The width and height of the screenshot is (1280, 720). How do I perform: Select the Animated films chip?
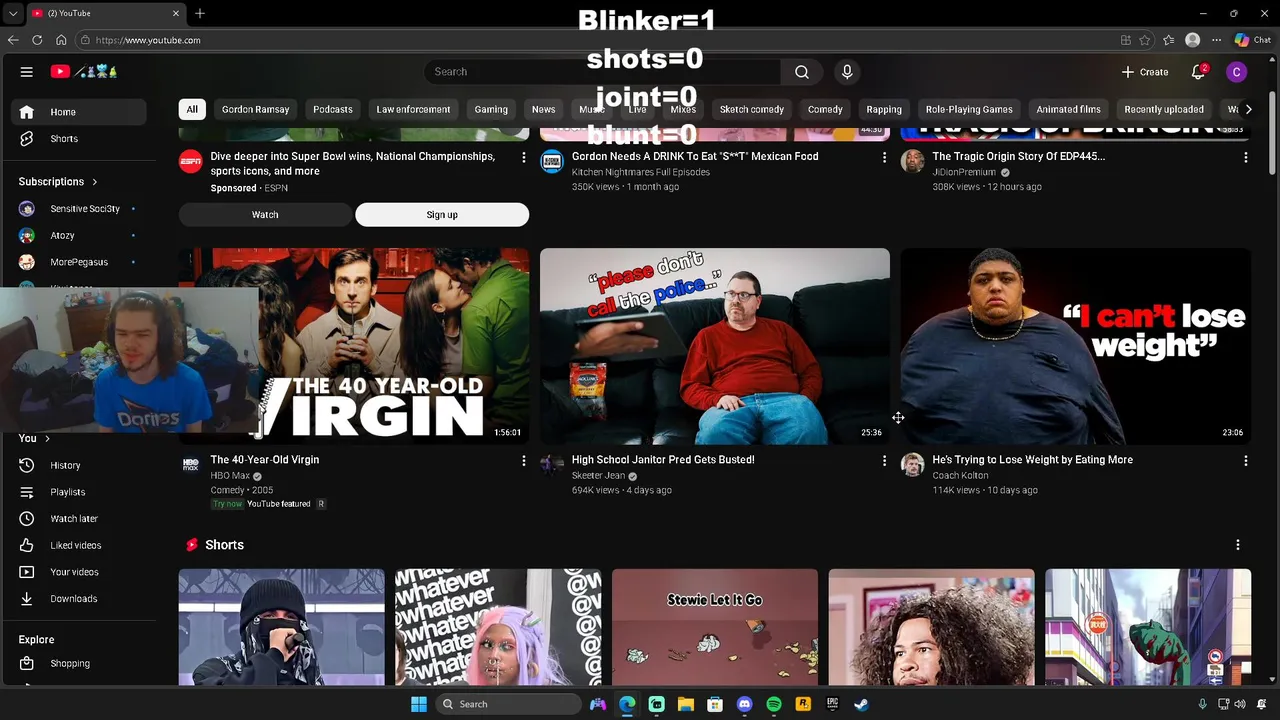(x=1068, y=109)
